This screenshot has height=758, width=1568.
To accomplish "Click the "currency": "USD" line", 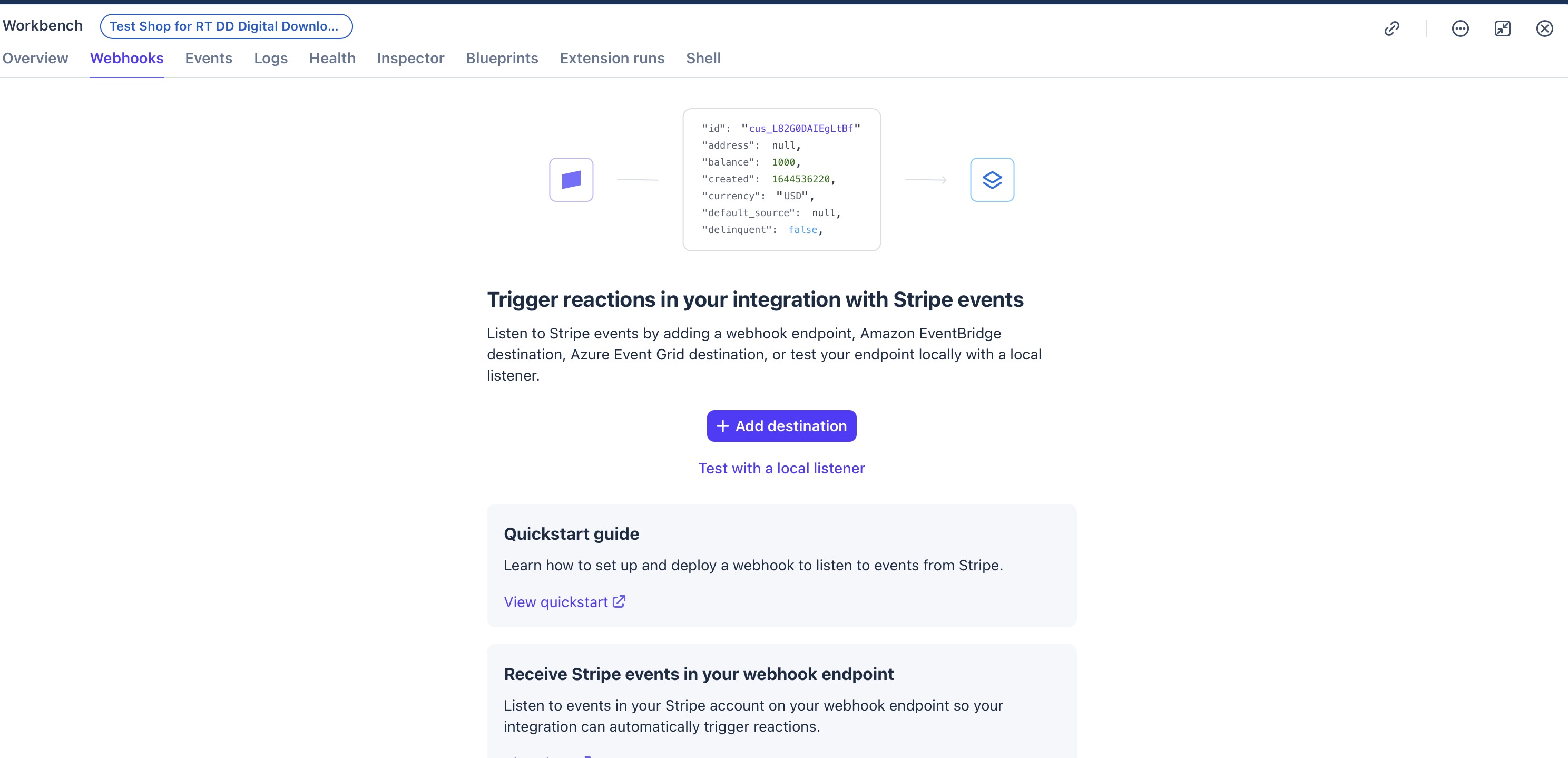I will pyautogui.click(x=758, y=196).
